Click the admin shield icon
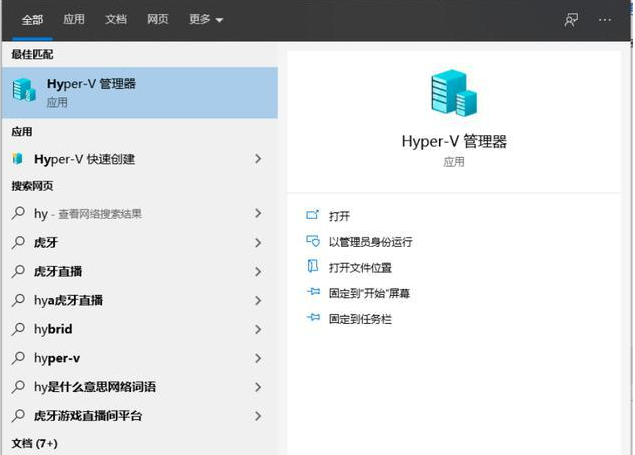Screen dimensions: 635x455 pos(313,241)
